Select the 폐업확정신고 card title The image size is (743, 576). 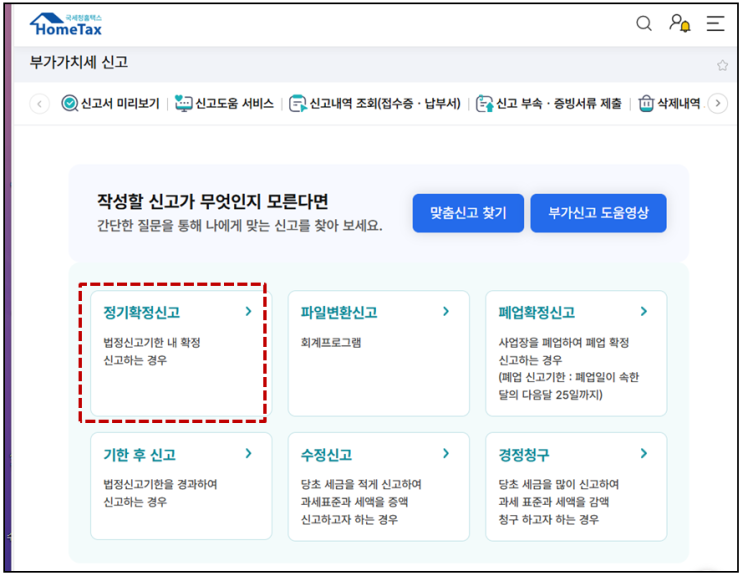tap(536, 313)
